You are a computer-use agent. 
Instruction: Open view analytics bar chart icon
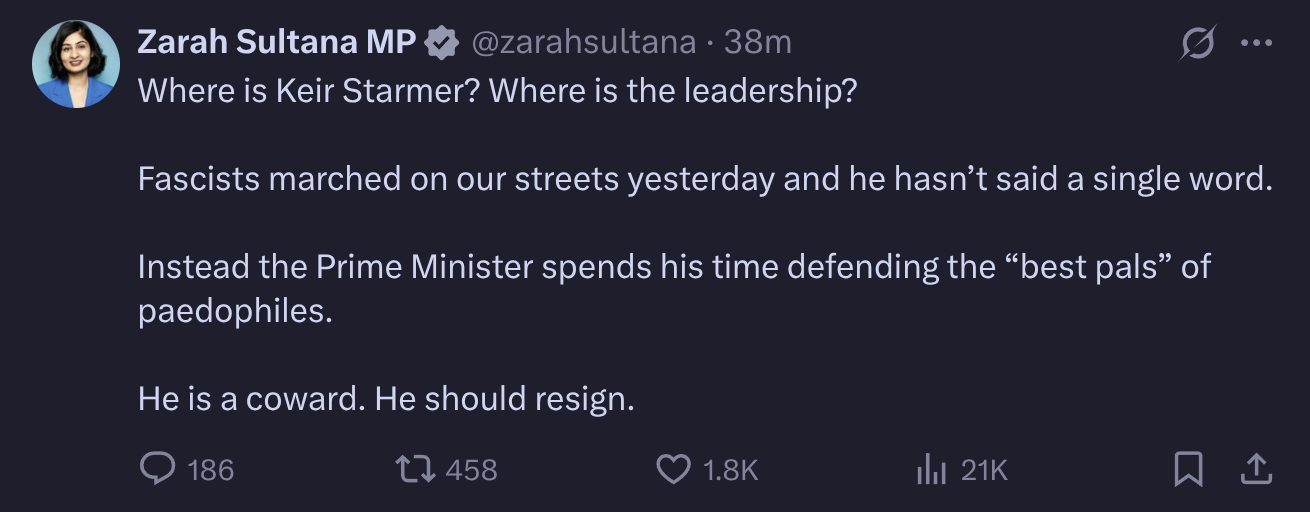(931, 469)
